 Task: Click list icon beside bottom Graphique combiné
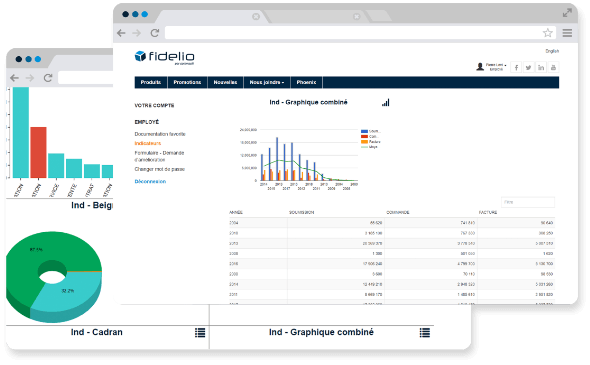pos(425,332)
